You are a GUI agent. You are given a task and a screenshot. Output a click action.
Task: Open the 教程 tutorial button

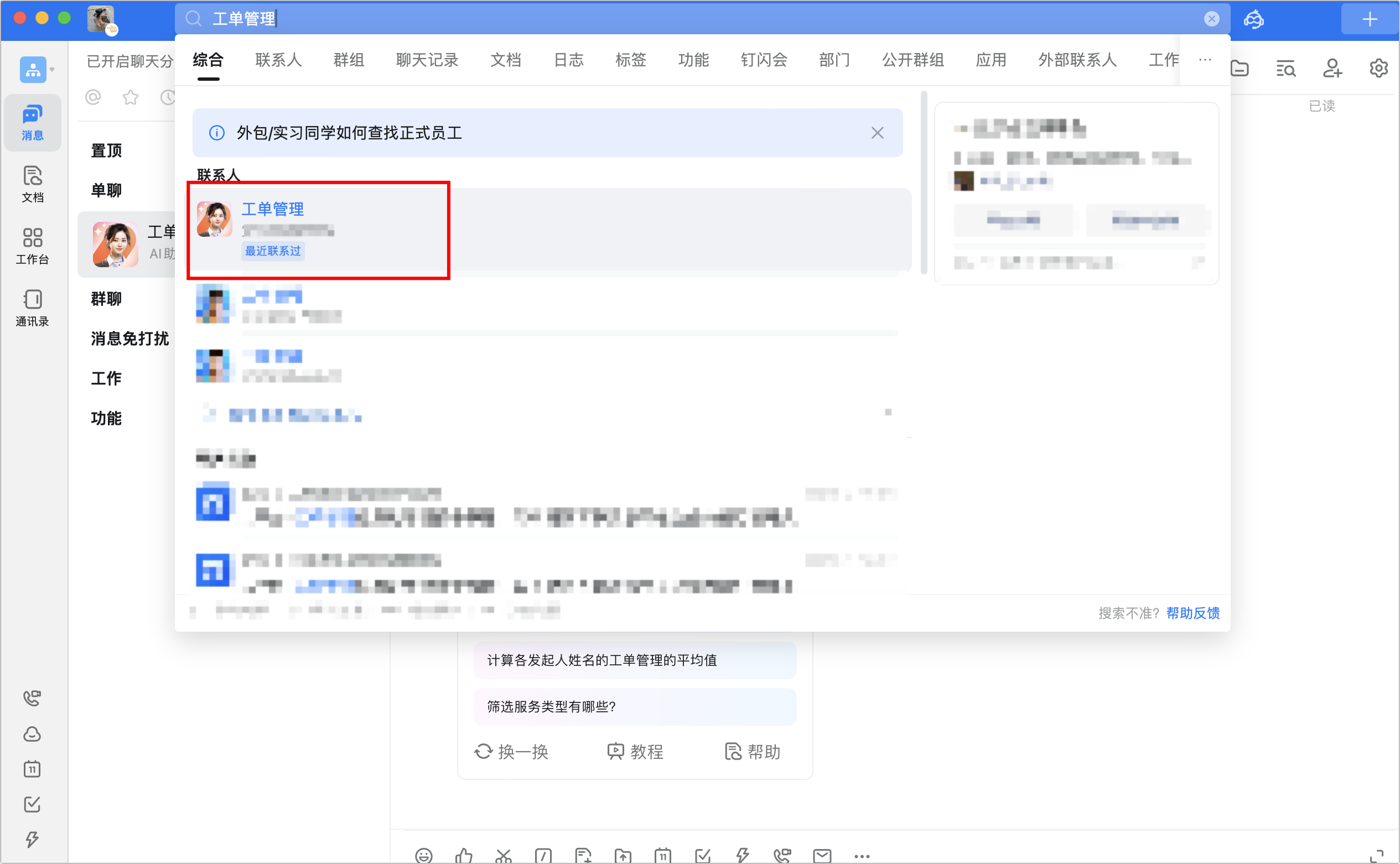pos(635,751)
